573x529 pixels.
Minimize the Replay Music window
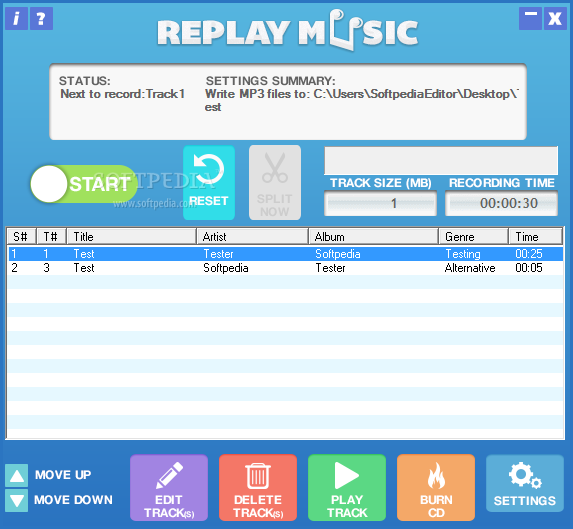pyautogui.click(x=530, y=19)
